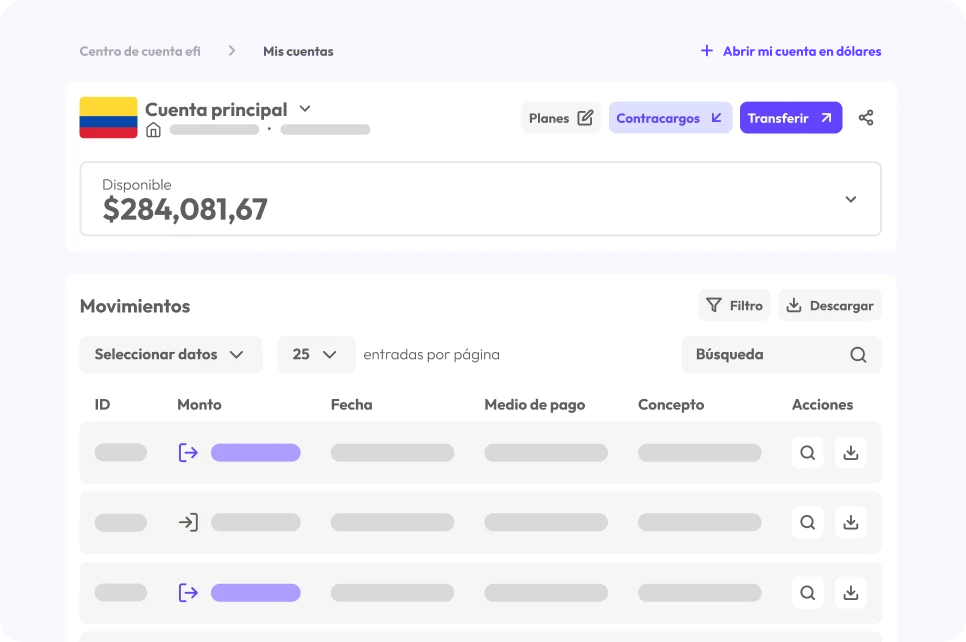This screenshot has width=966, height=642.
Task: Expand the Disponible balance panel
Action: [x=850, y=199]
